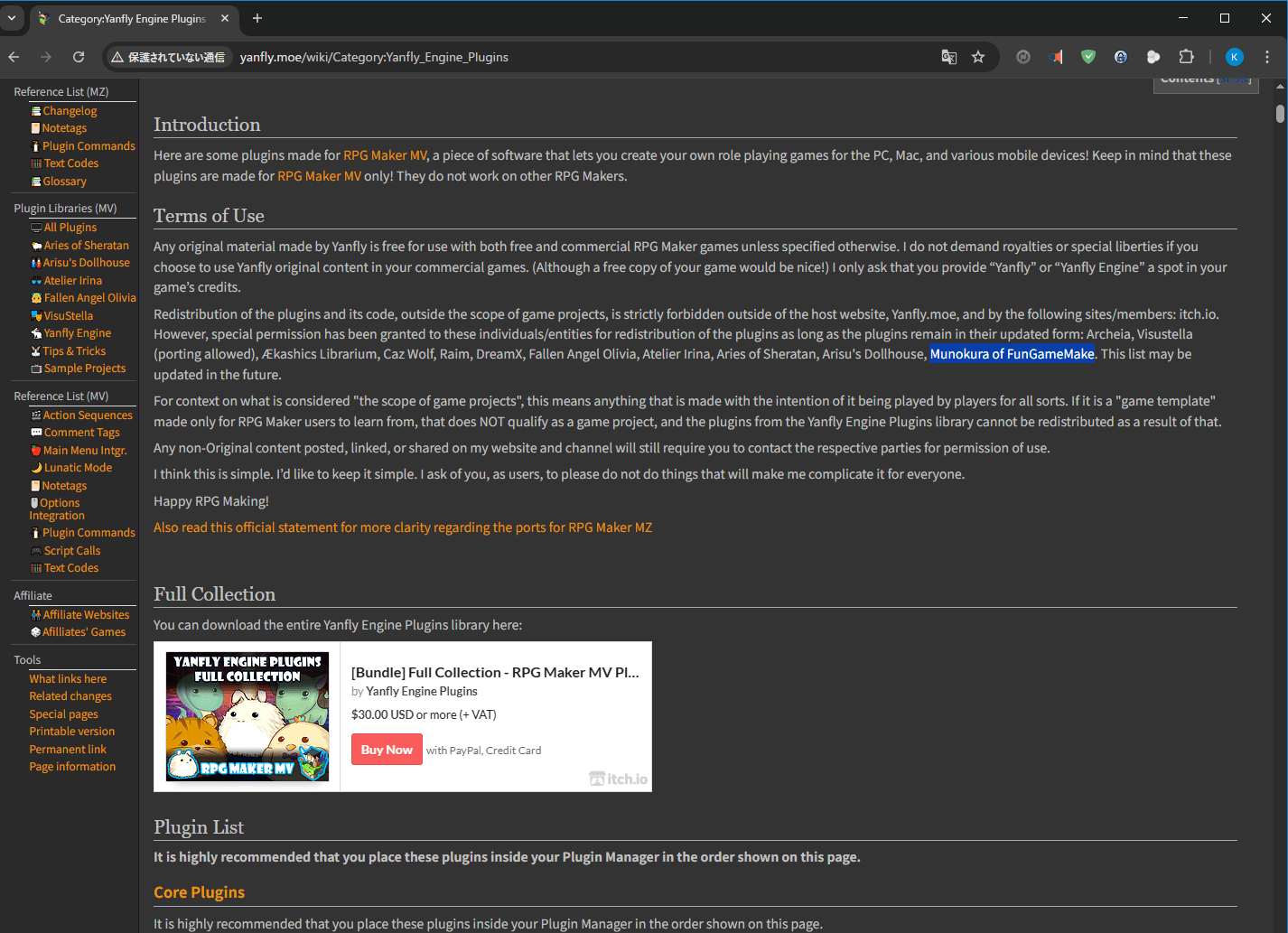
Task: Reload the current page
Action: tap(79, 57)
